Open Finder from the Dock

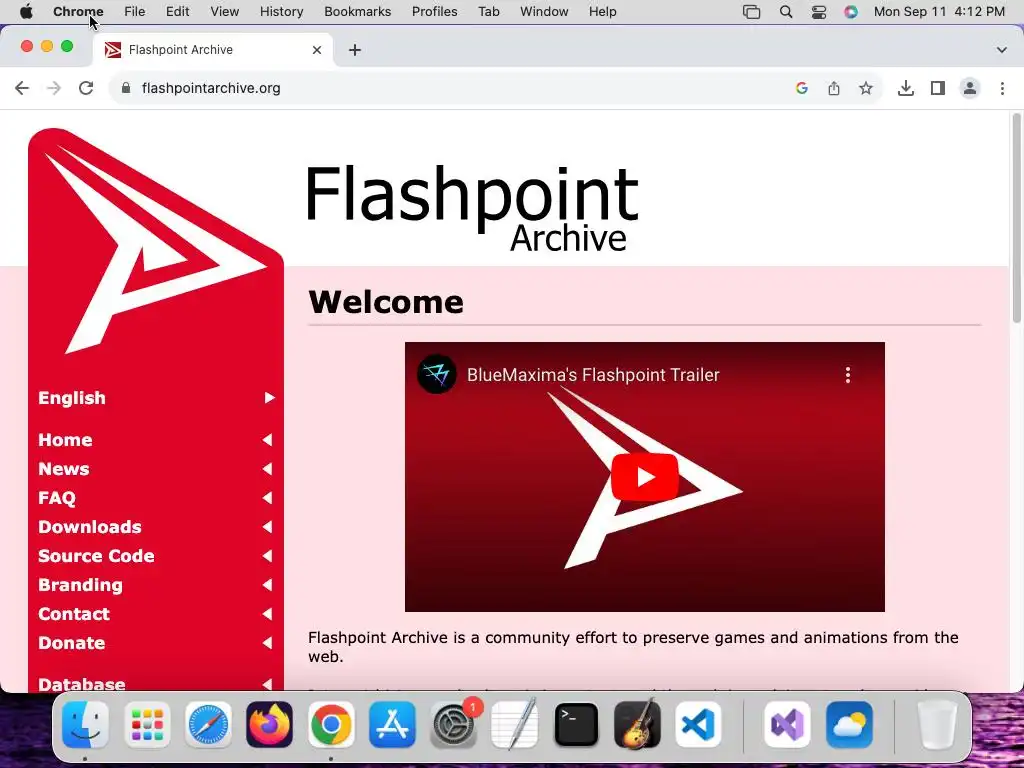86,724
